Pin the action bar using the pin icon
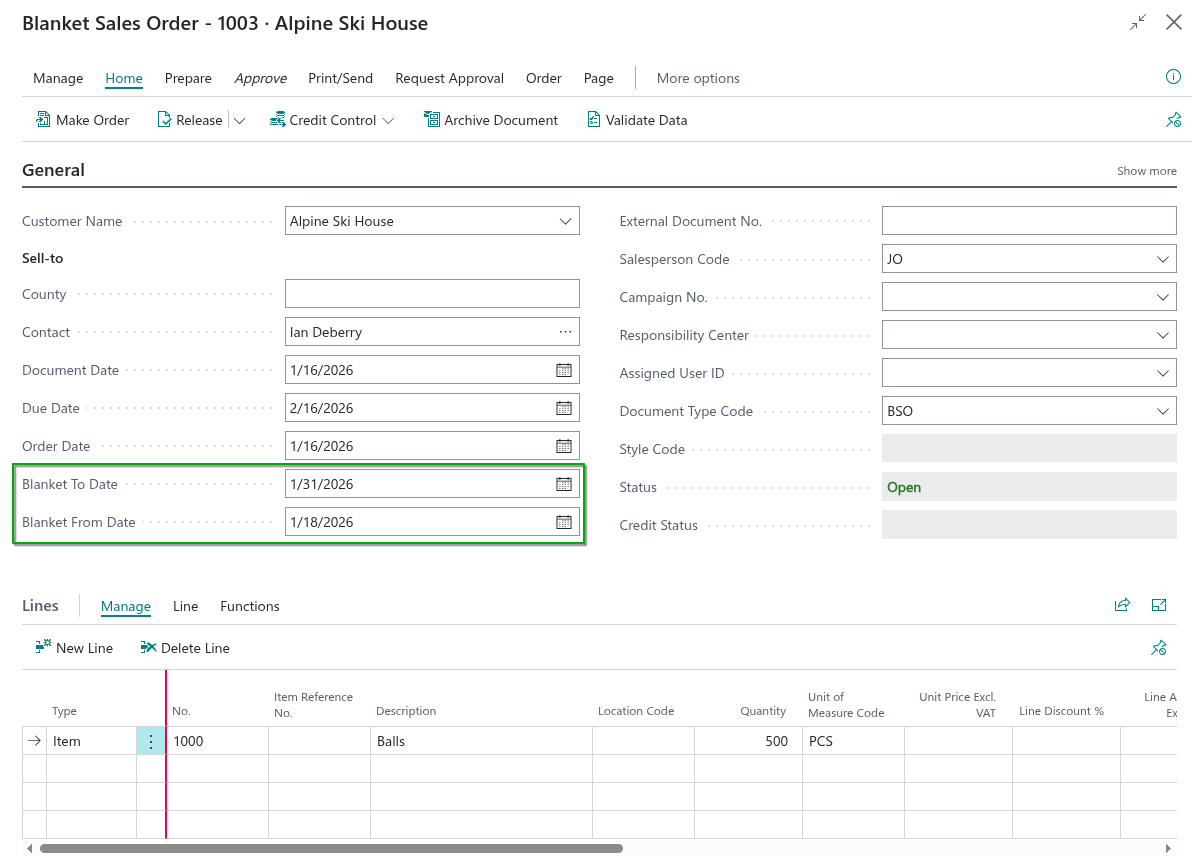This screenshot has width=1196, height=860. (x=1174, y=120)
